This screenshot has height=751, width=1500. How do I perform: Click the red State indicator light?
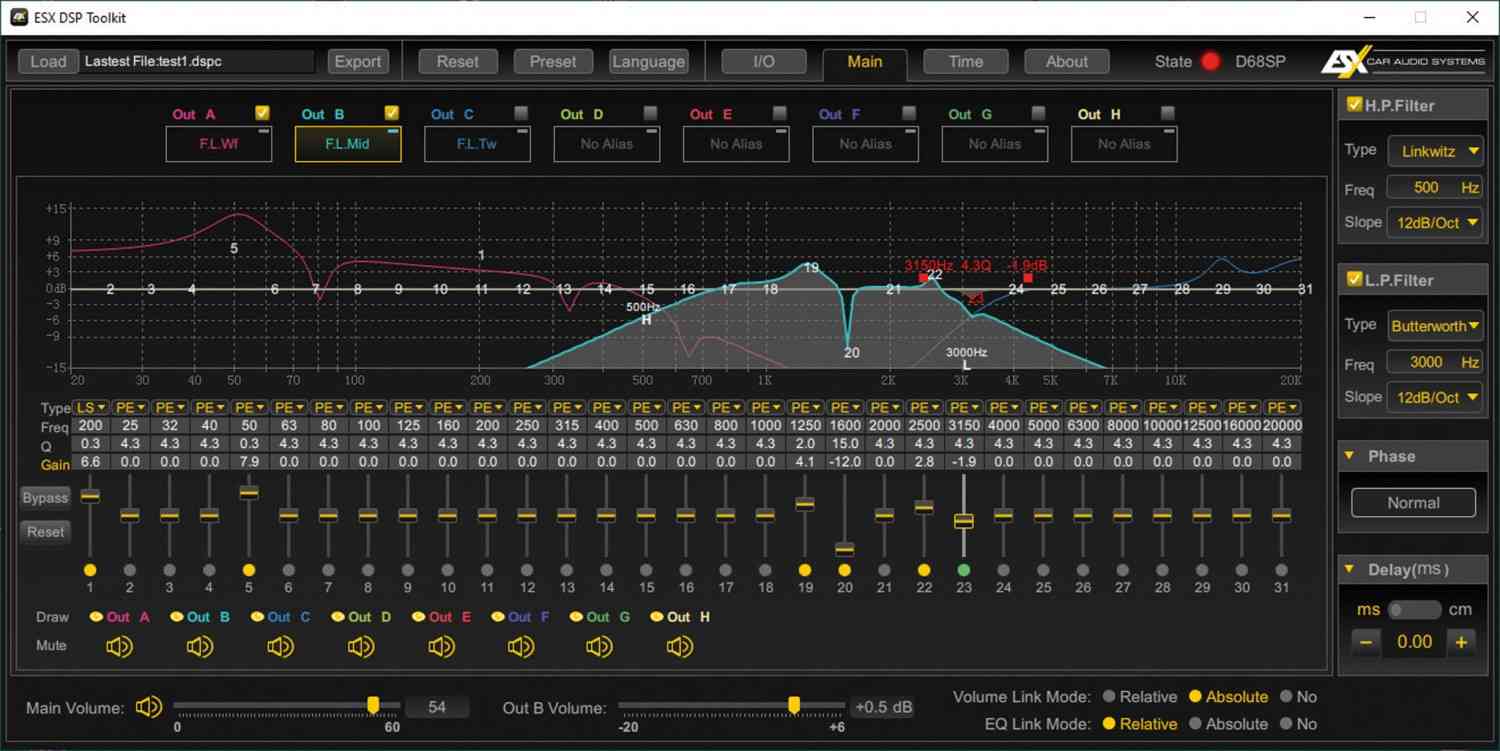1210,62
